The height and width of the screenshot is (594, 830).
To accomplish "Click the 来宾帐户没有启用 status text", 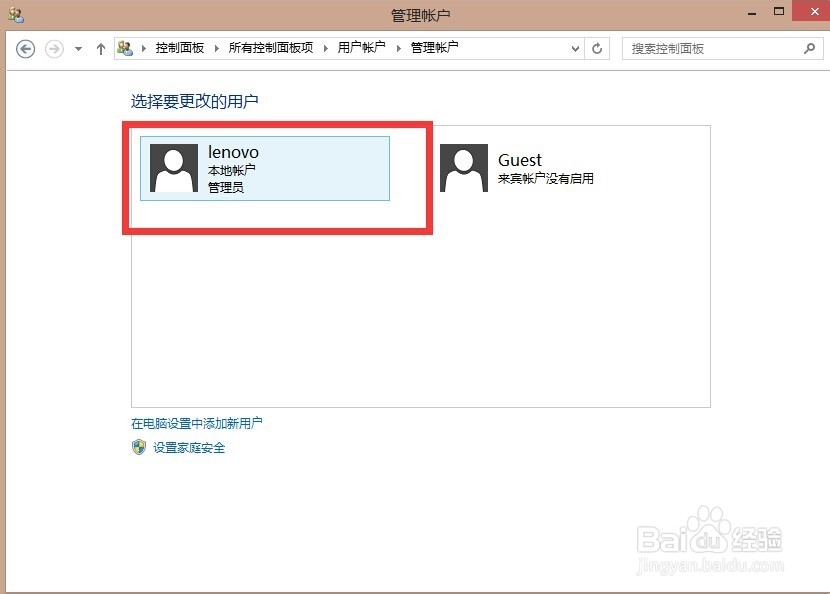I will (546, 178).
